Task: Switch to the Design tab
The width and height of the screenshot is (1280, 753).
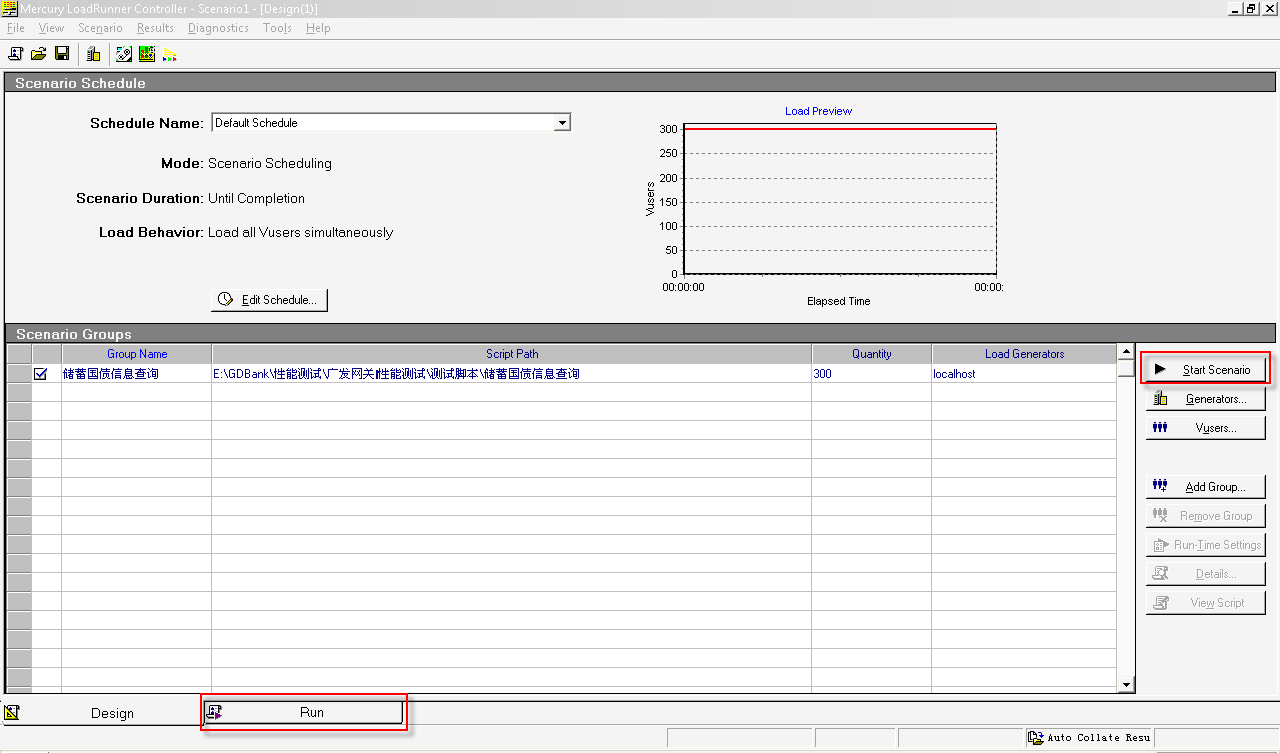Action: [x=102, y=713]
